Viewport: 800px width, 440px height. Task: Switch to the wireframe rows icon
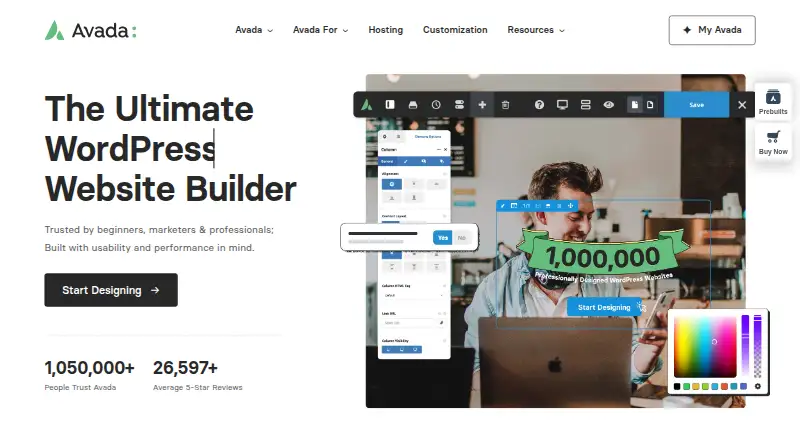(586, 105)
